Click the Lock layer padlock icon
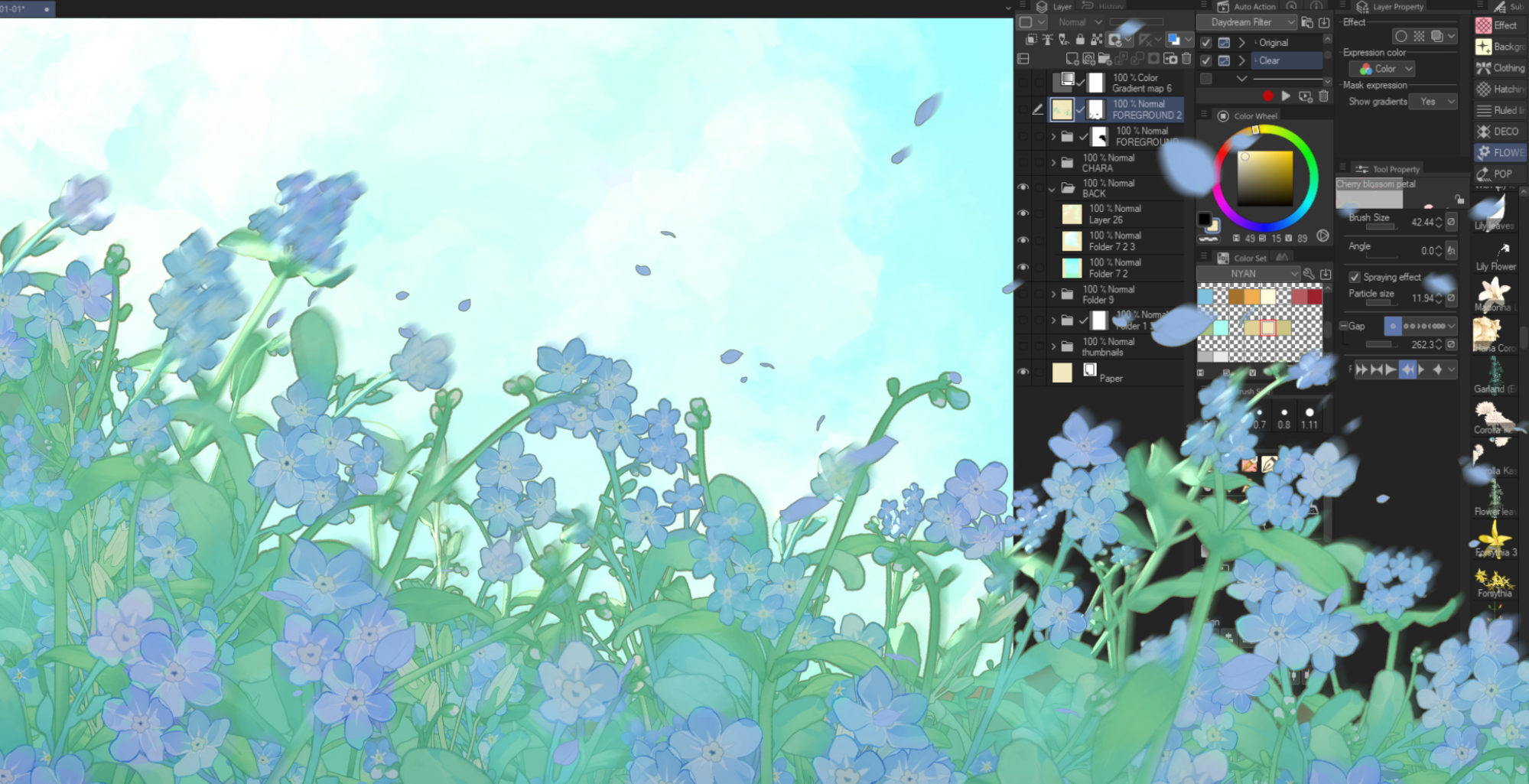 point(1080,40)
